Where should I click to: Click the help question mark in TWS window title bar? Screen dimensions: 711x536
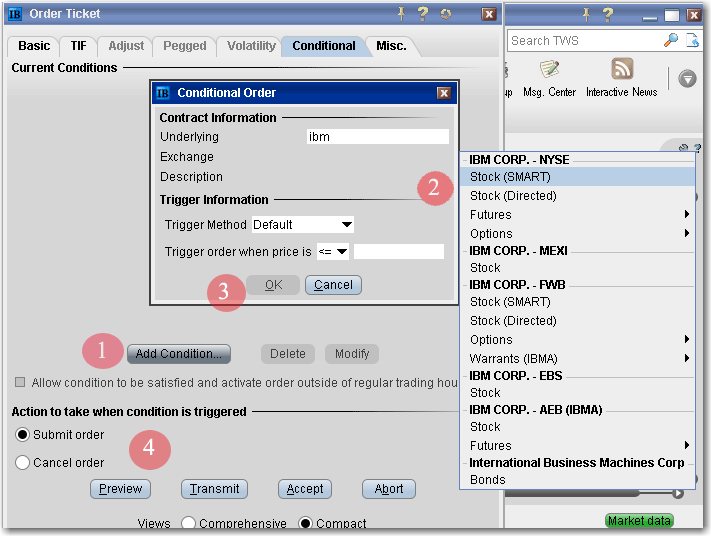[x=608, y=15]
